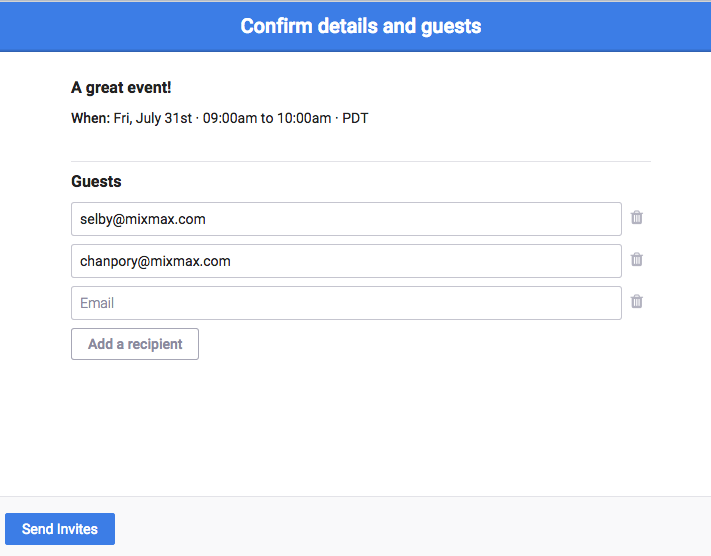The width and height of the screenshot is (711, 556).
Task: Click the 09:00am start time text
Action: 230,118
